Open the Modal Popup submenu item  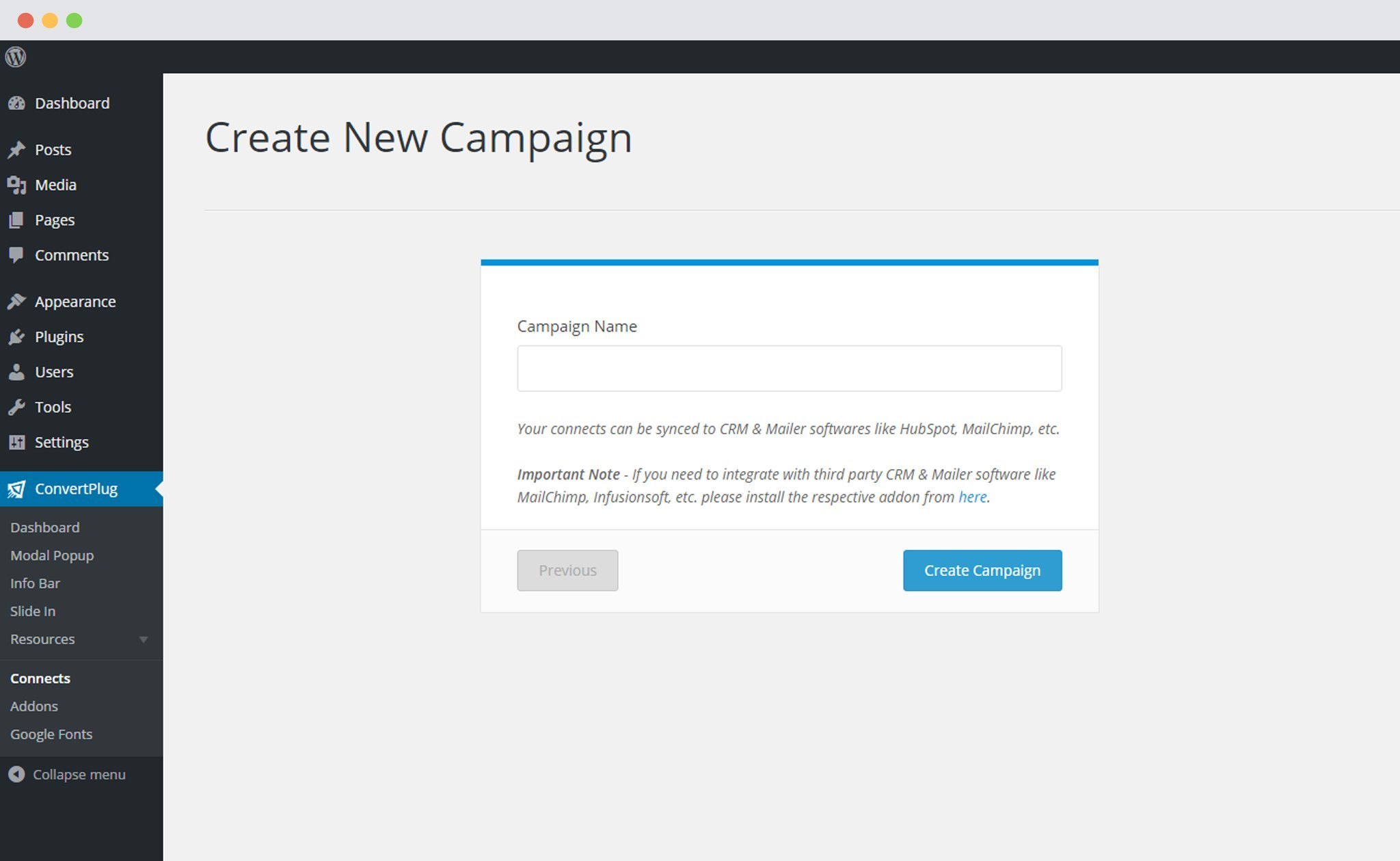[x=52, y=555]
